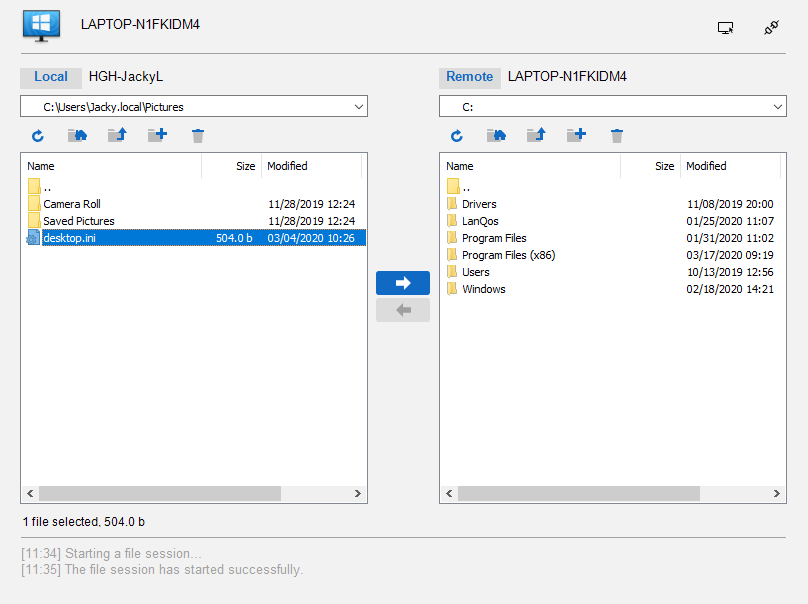Go to home folder in Remote pane

tap(496, 135)
